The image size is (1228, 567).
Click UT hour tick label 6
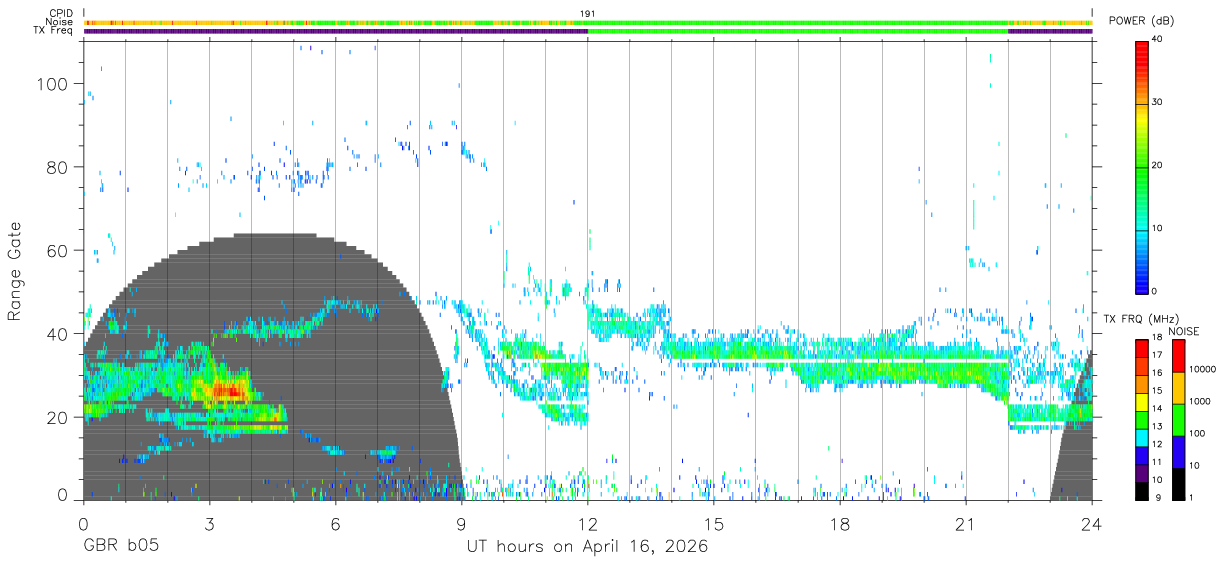(336, 523)
